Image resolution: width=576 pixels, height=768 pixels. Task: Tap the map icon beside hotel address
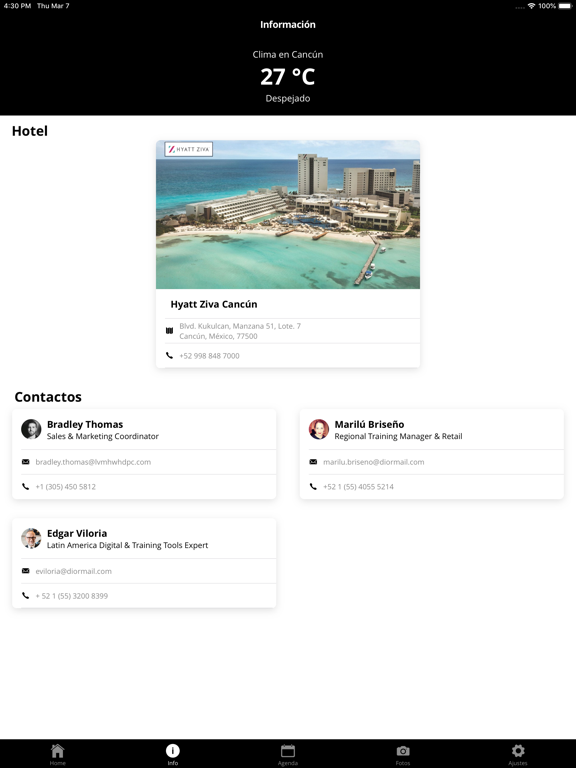click(x=169, y=331)
